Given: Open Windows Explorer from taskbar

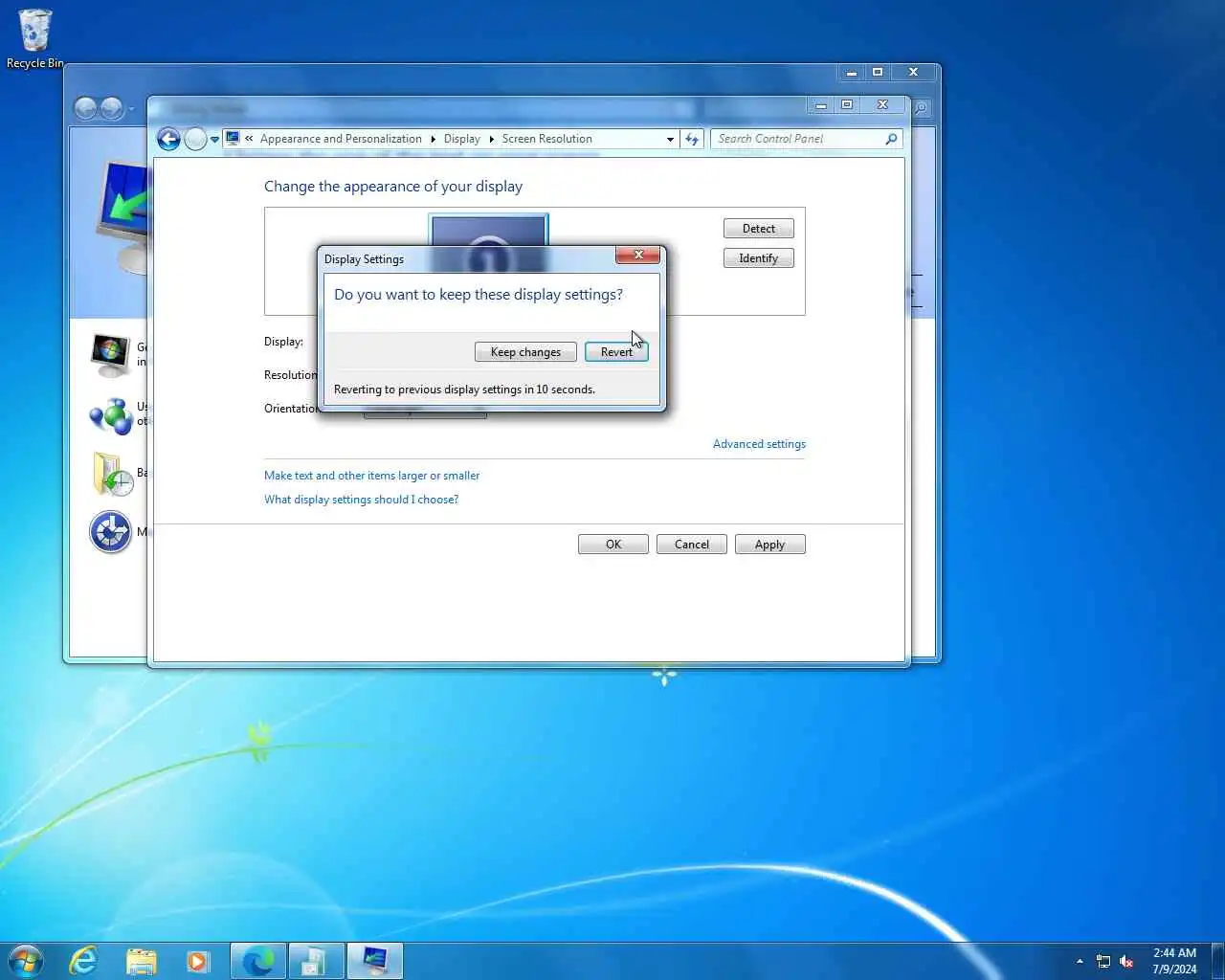Looking at the screenshot, I should pos(141,961).
